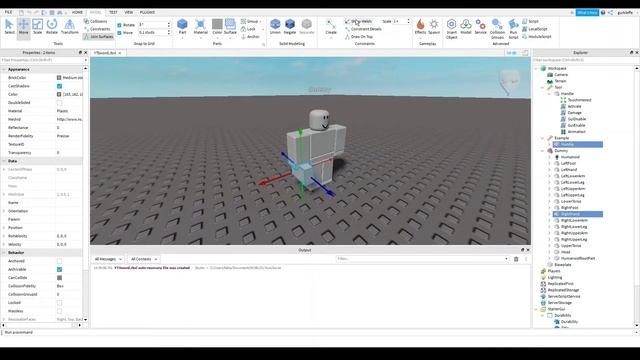Image resolution: width=640 pixels, height=360 pixels.
Task: Switch to the PLUGINS ribbon tab
Action: 147,12
